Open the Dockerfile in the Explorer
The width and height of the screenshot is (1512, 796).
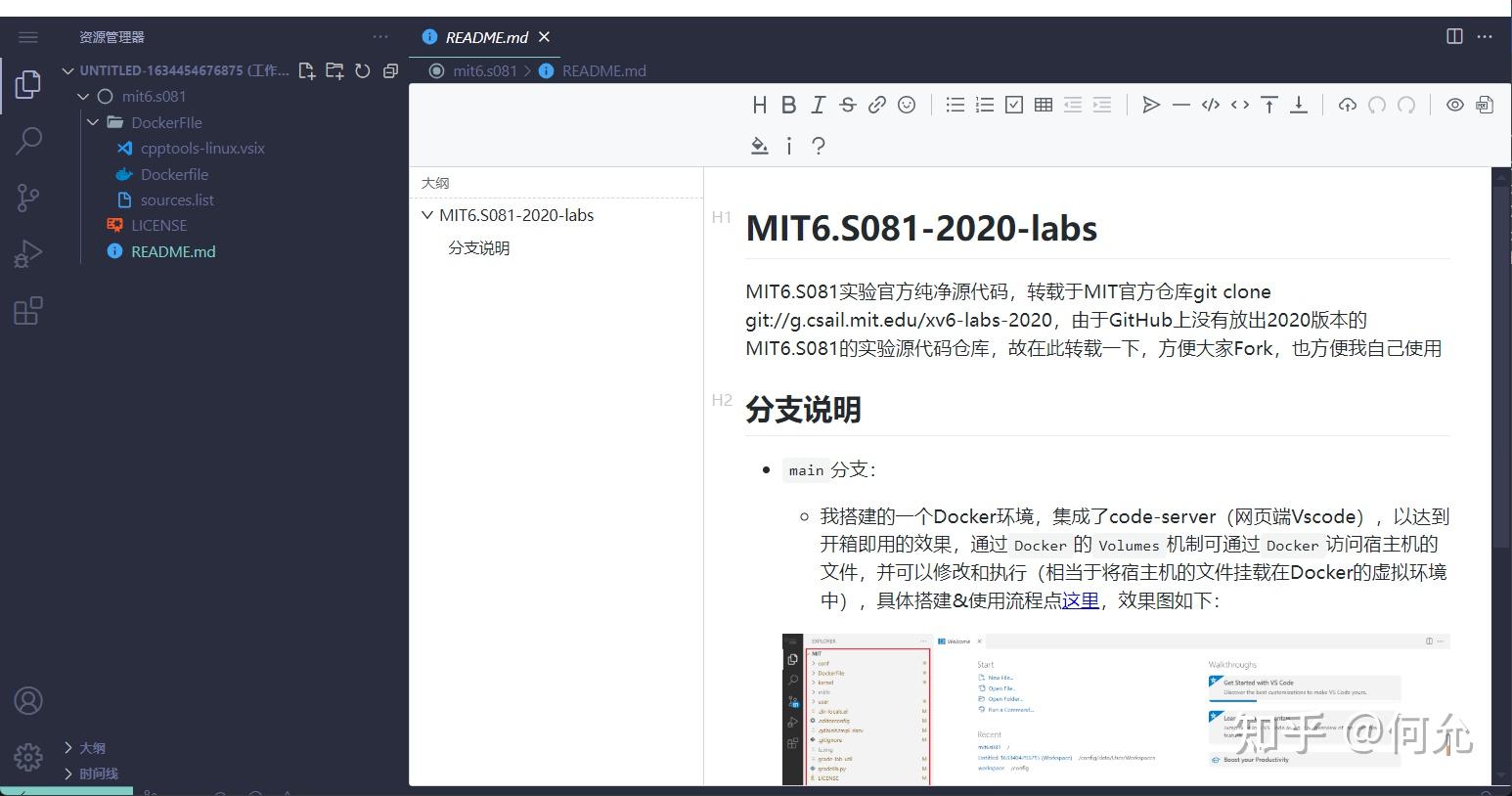(x=174, y=173)
